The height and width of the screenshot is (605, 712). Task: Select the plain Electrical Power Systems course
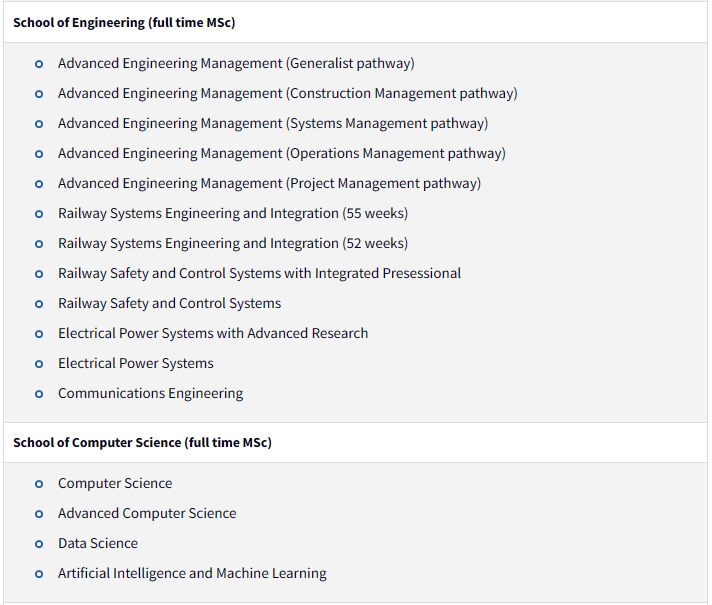(x=136, y=363)
